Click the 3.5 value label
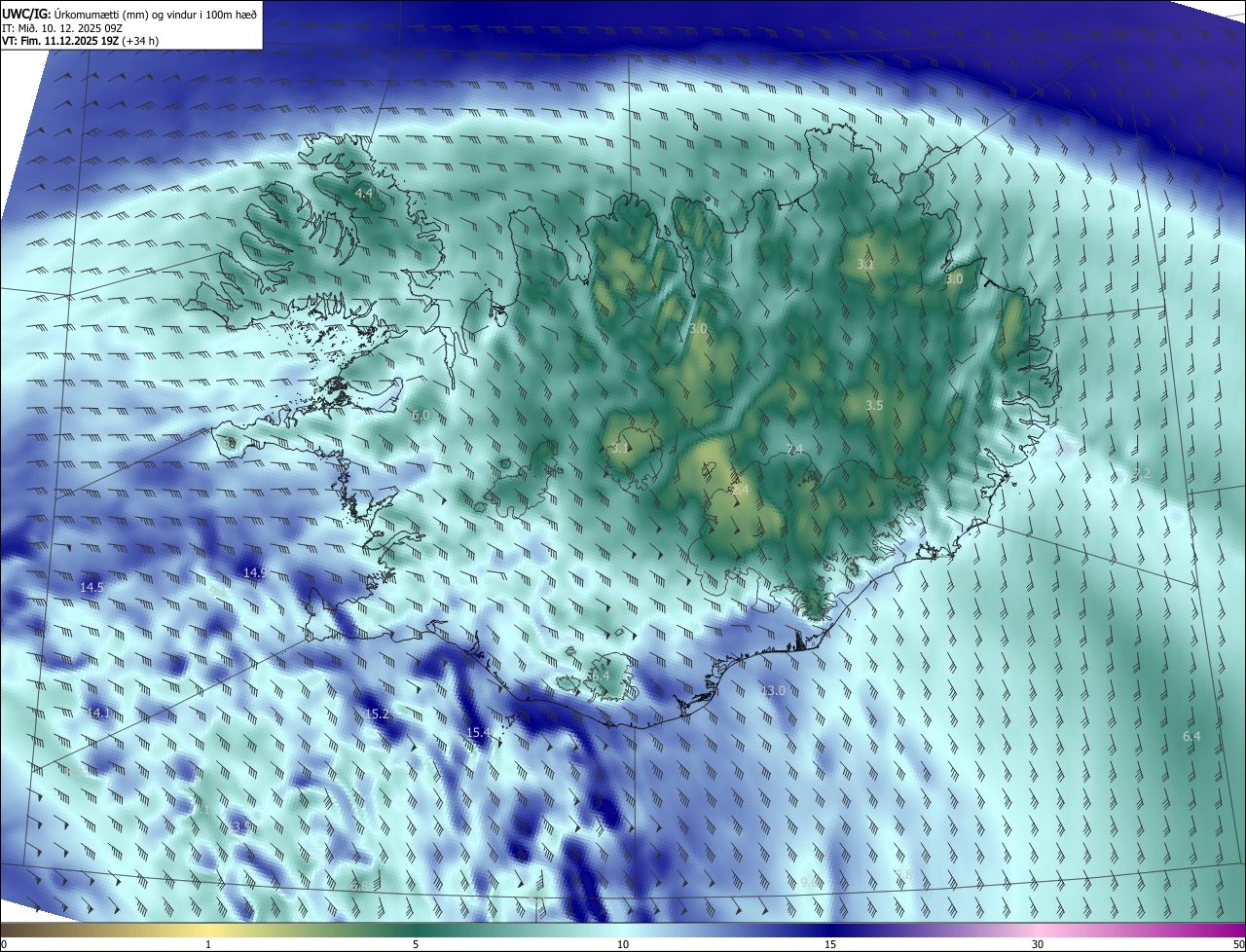Screen dimensions: 1246x952 coord(874,405)
